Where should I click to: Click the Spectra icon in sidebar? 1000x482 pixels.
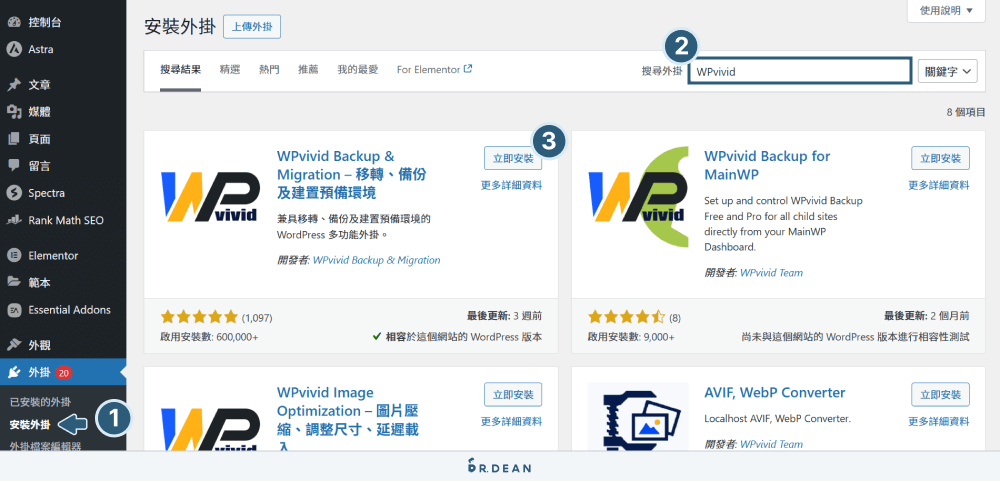coord(13,193)
